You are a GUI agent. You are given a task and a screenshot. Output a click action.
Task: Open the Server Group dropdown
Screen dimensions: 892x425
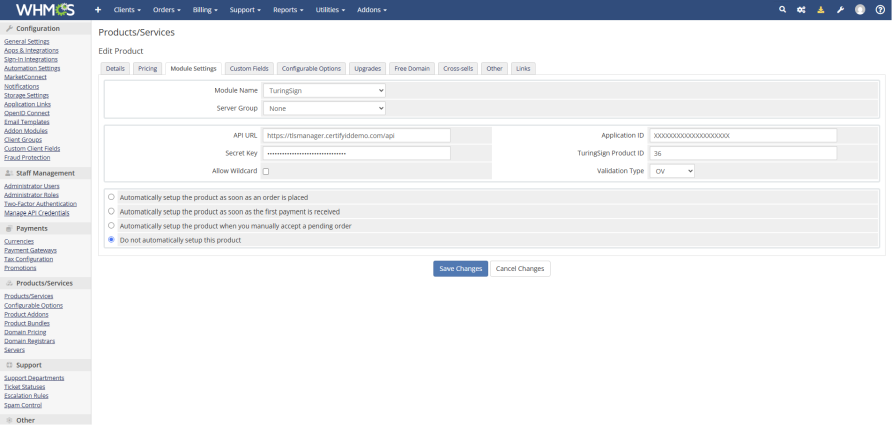coord(324,108)
